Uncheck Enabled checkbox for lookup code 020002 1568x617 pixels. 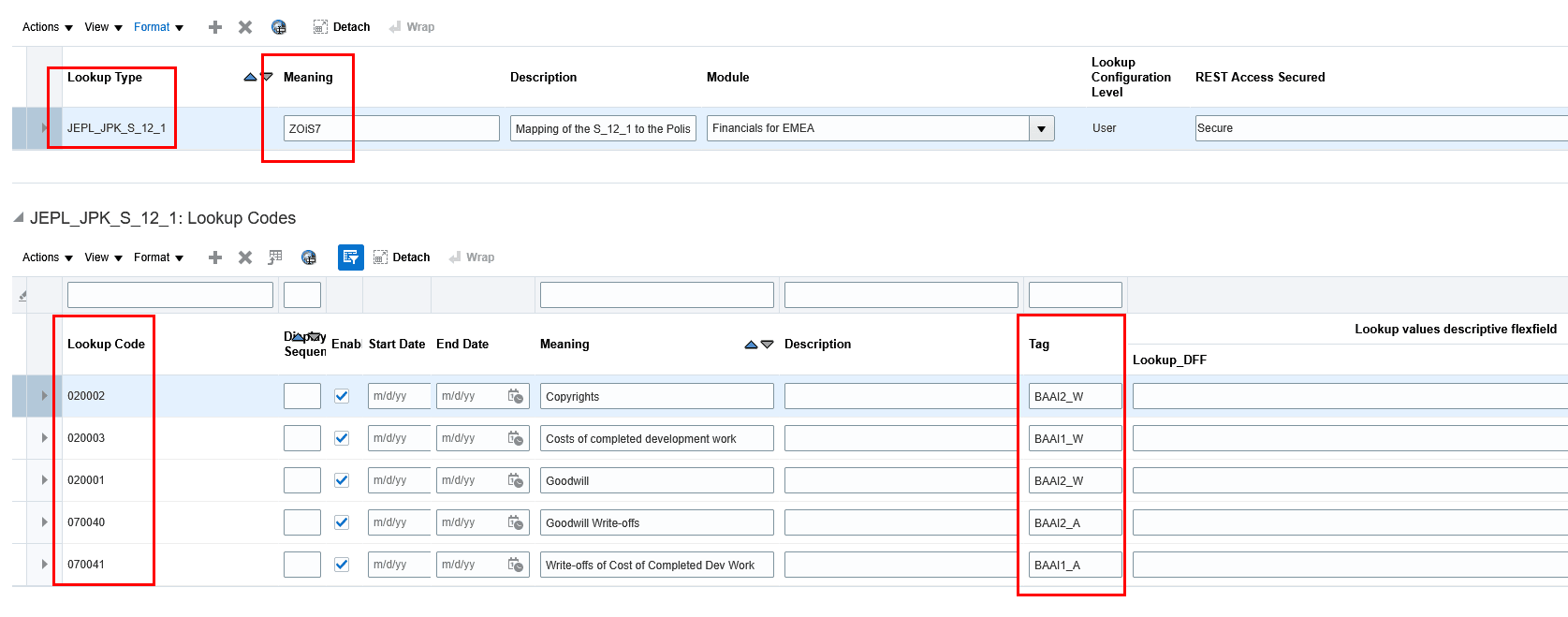(x=342, y=396)
